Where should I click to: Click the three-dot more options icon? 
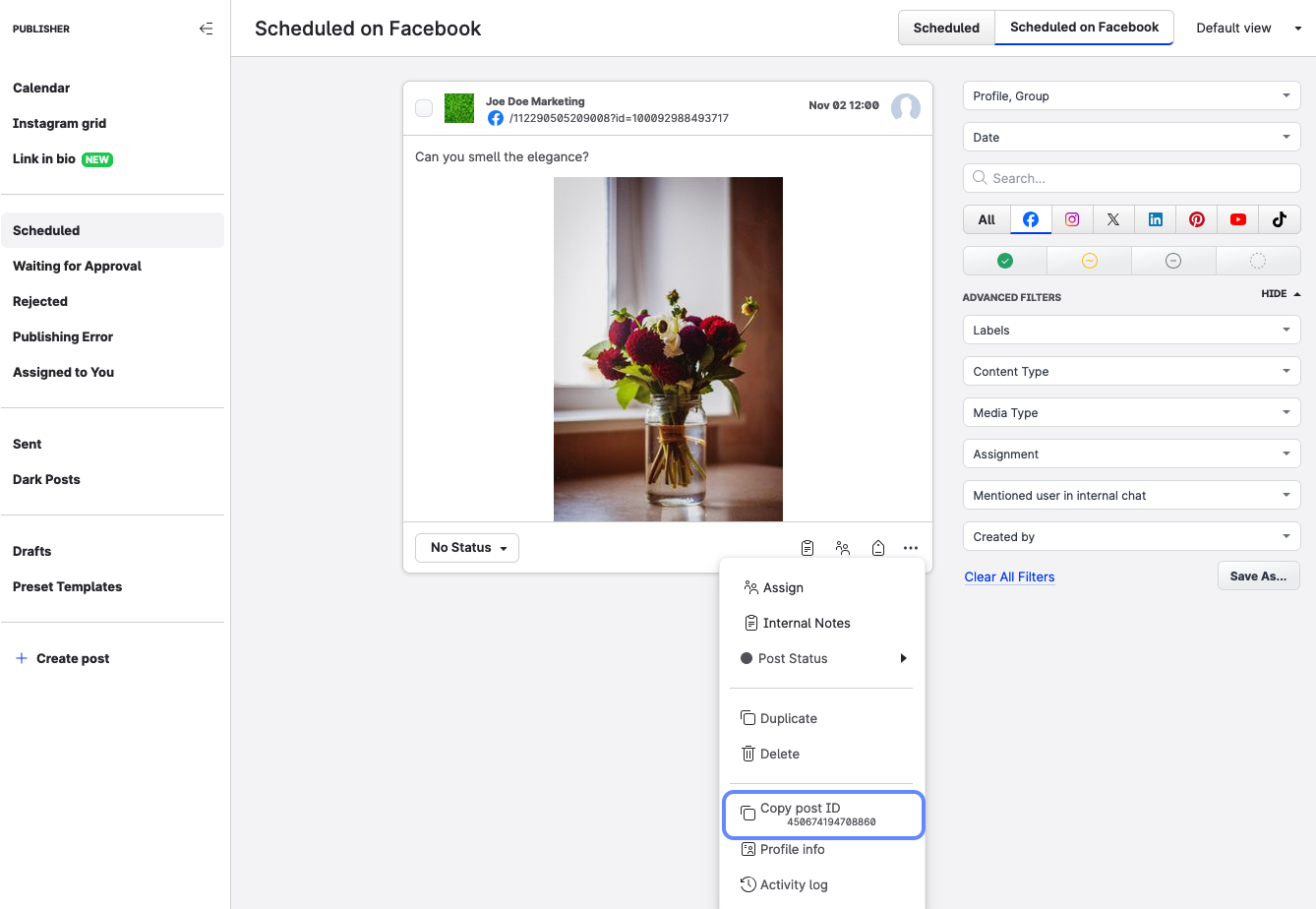[911, 548]
